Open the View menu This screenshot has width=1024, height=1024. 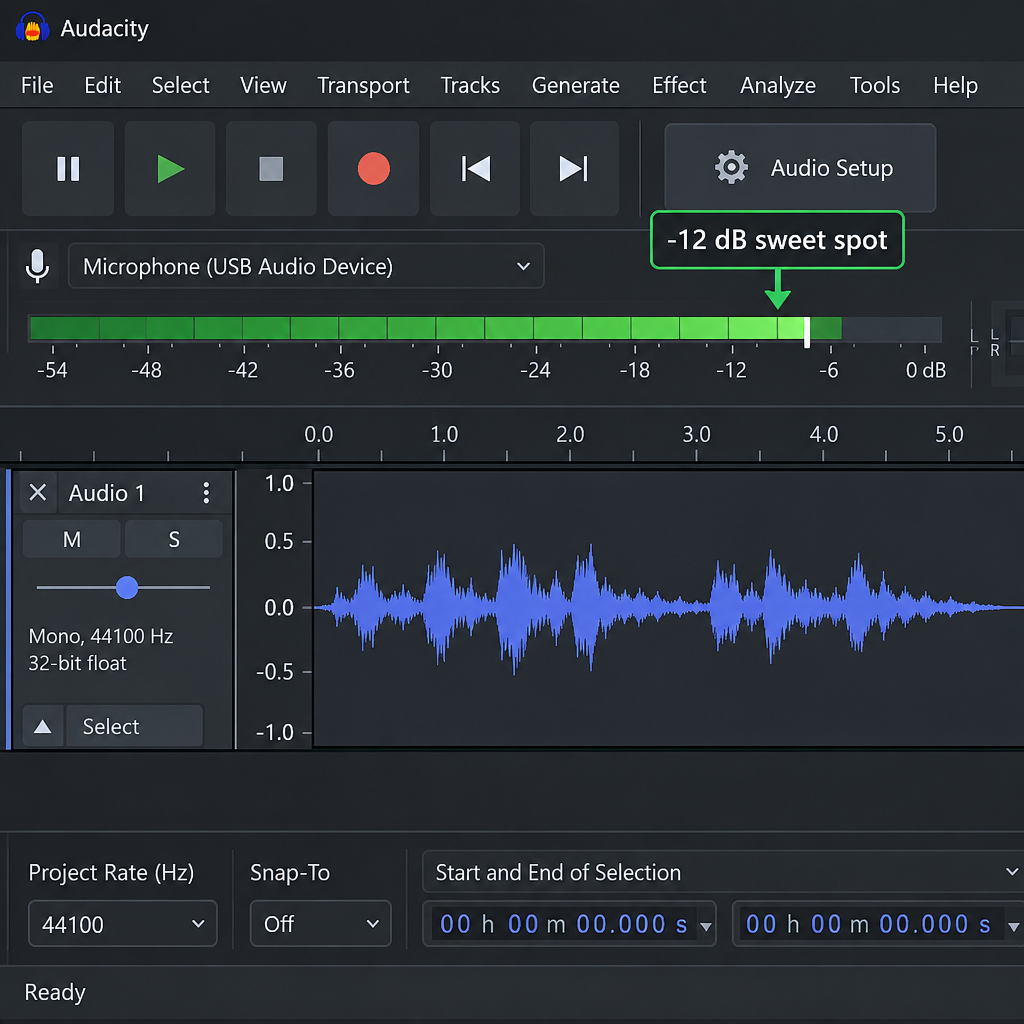click(263, 85)
